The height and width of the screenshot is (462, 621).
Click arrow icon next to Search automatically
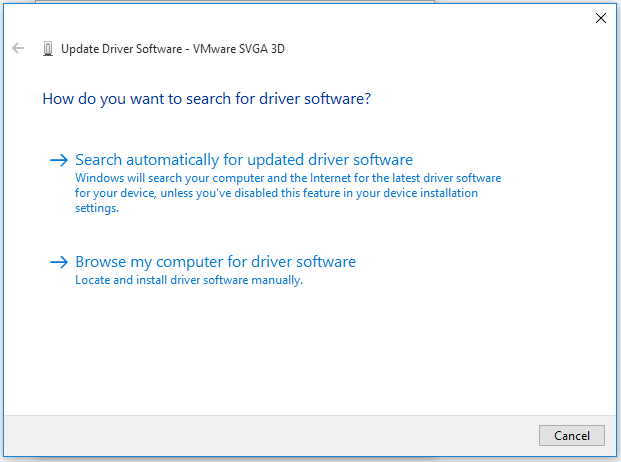coord(59,160)
